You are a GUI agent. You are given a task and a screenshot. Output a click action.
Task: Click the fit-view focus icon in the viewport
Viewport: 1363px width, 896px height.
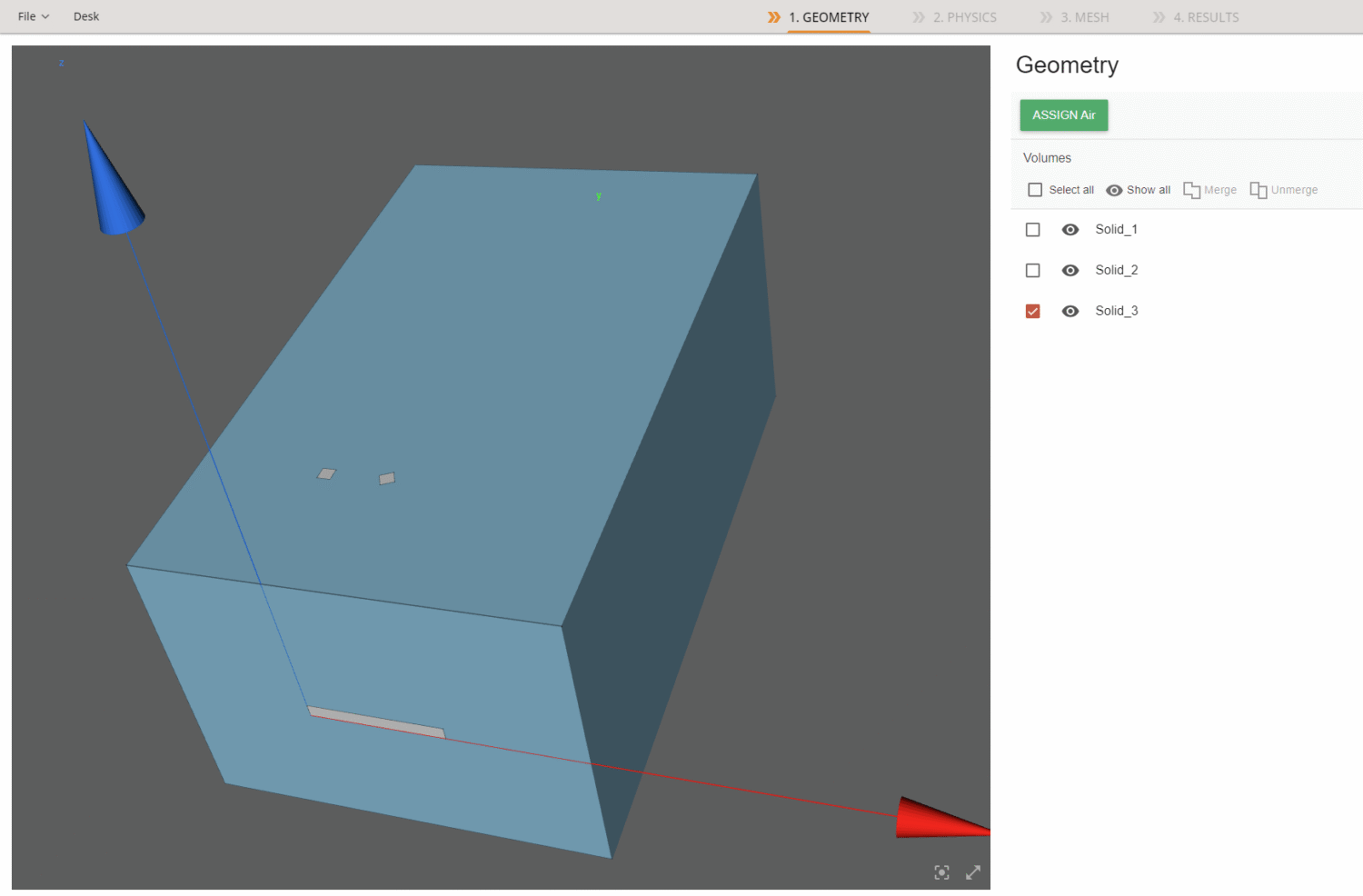[941, 872]
